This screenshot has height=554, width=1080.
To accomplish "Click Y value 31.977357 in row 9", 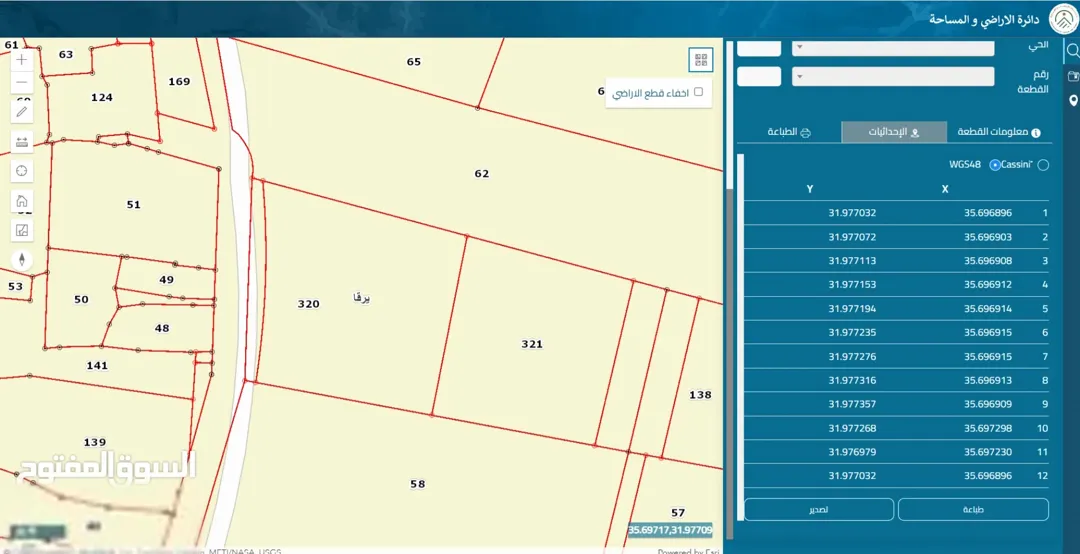I will coord(852,404).
